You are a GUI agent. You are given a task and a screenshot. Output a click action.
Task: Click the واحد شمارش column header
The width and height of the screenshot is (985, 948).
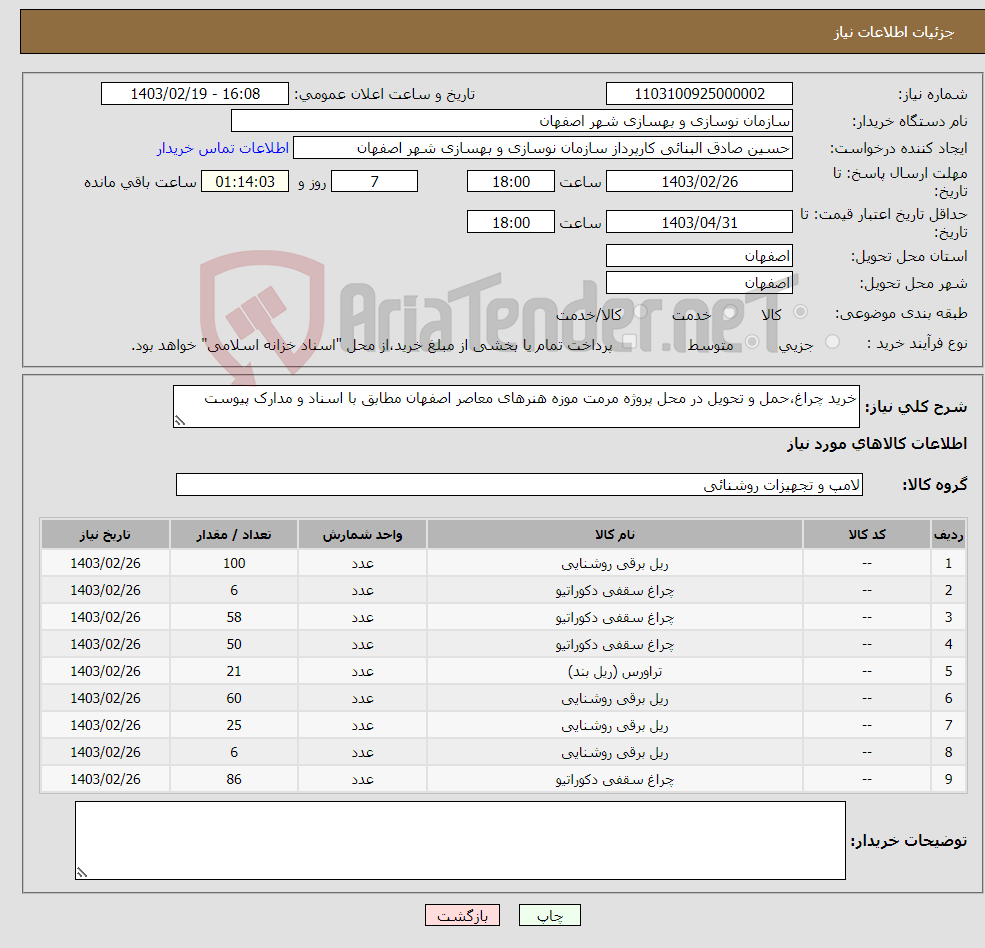362,535
